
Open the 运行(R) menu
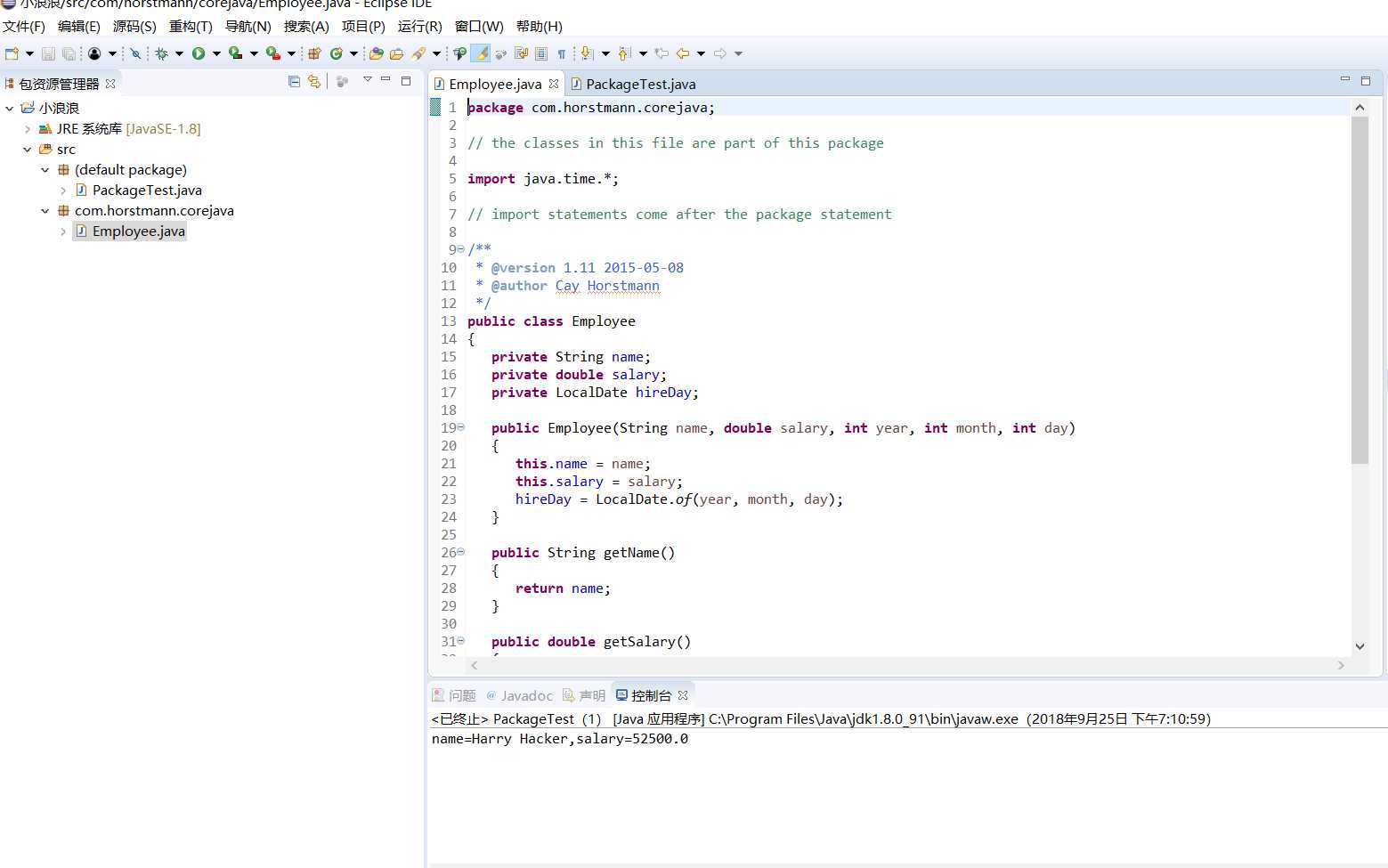(419, 26)
